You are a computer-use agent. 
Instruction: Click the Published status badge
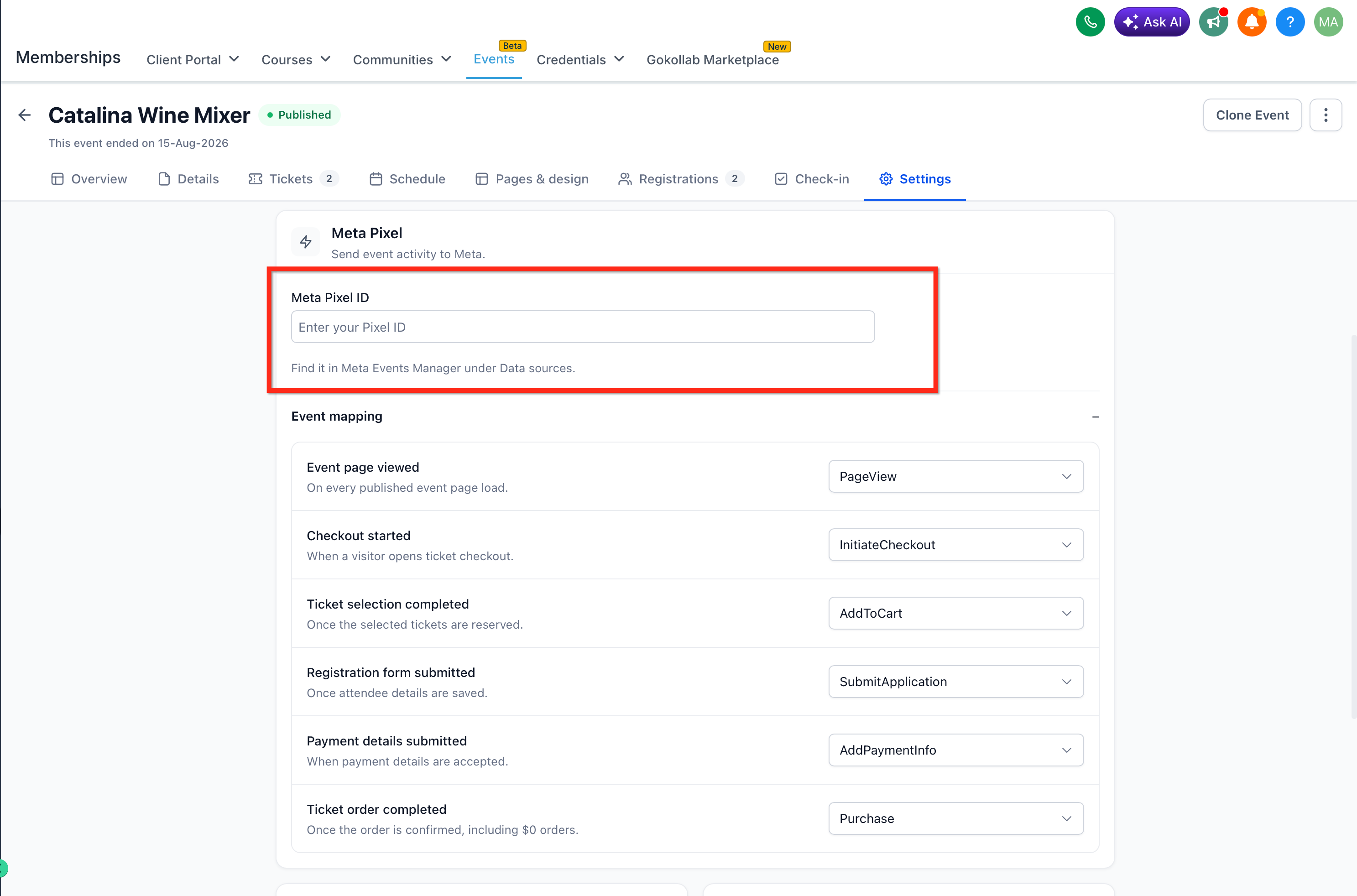pyautogui.click(x=299, y=115)
